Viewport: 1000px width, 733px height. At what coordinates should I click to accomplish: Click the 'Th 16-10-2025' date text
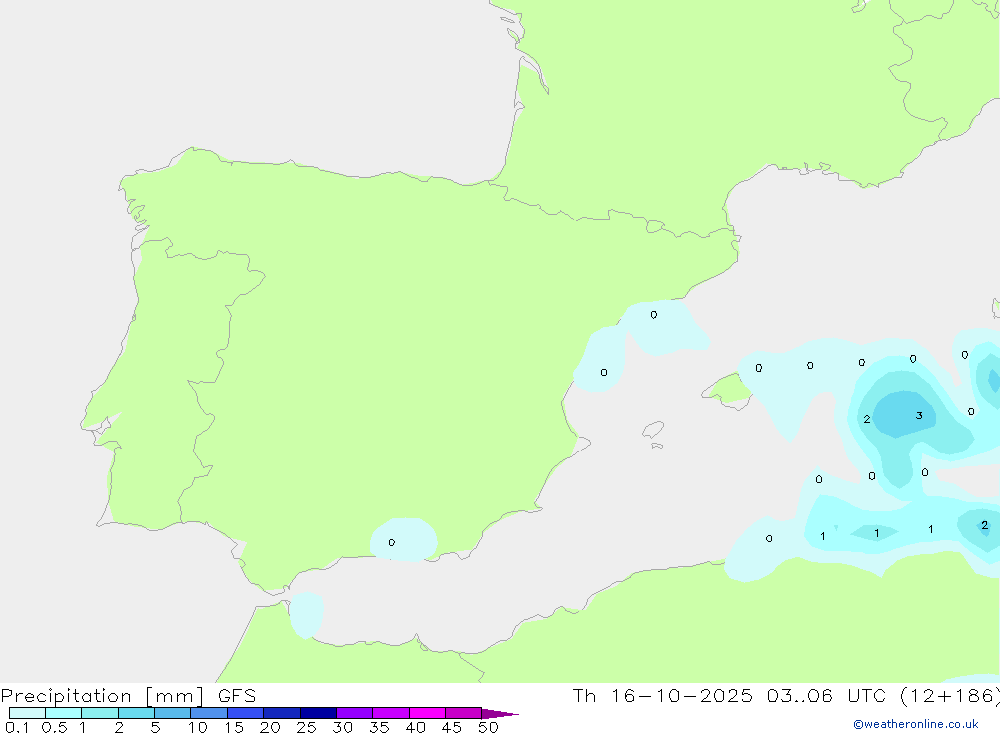click(x=662, y=696)
